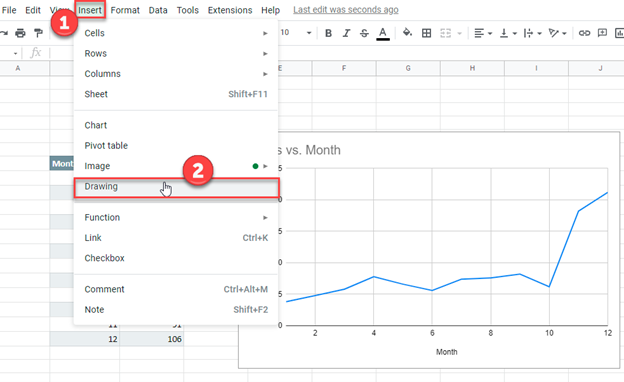
Task: Select column J header
Action: pos(597,68)
